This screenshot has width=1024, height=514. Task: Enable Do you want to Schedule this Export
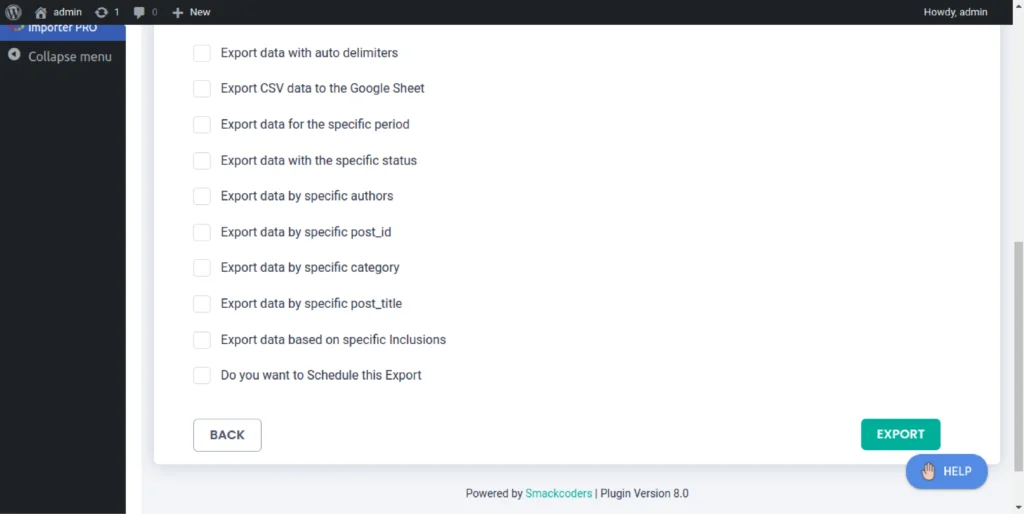point(202,376)
